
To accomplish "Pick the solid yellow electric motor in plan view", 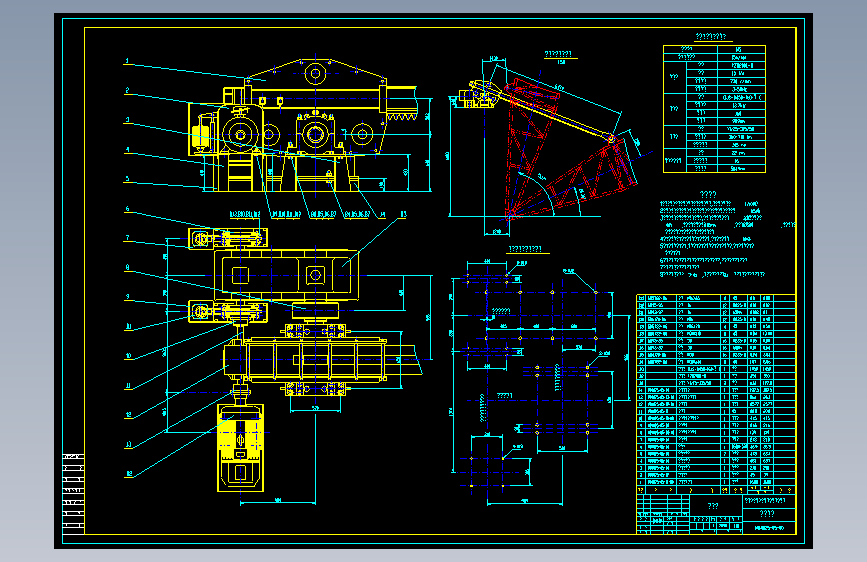I will 241,447.
